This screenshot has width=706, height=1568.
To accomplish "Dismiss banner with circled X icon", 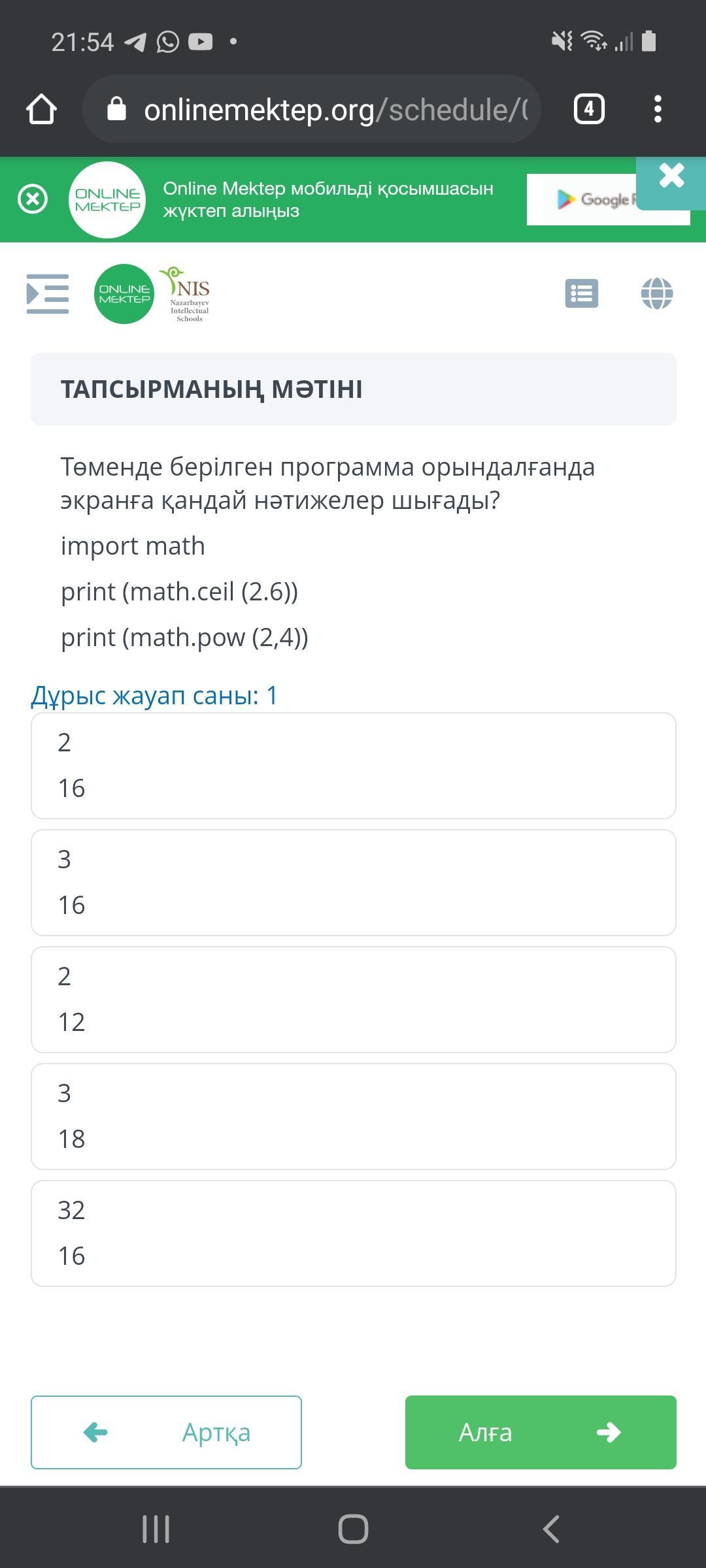I will pyautogui.click(x=33, y=199).
